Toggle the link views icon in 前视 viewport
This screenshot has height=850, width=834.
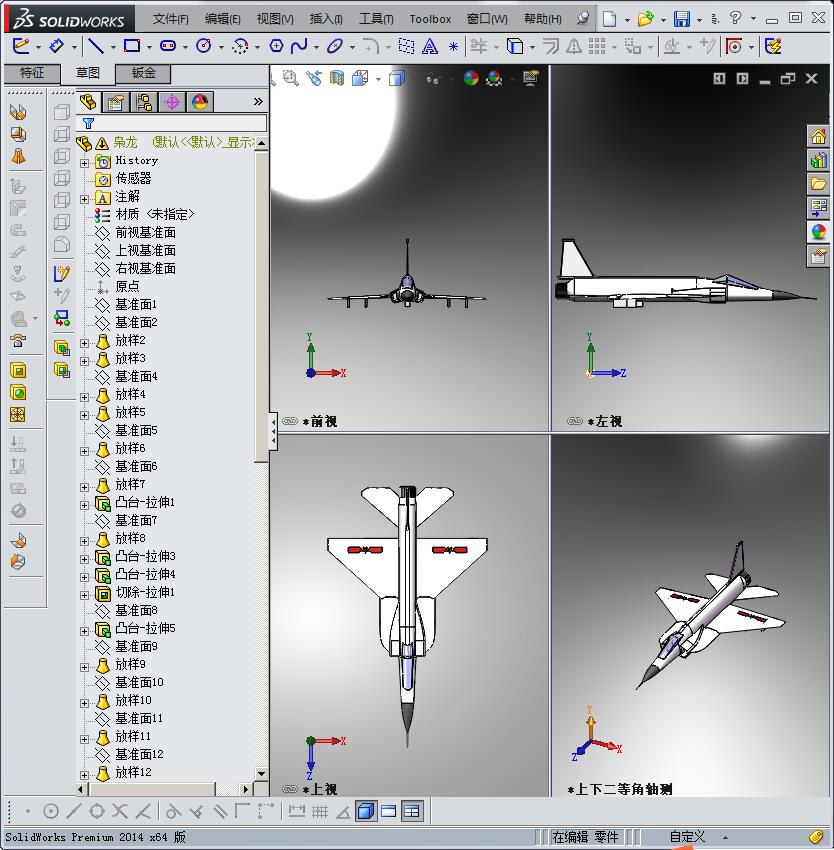290,421
